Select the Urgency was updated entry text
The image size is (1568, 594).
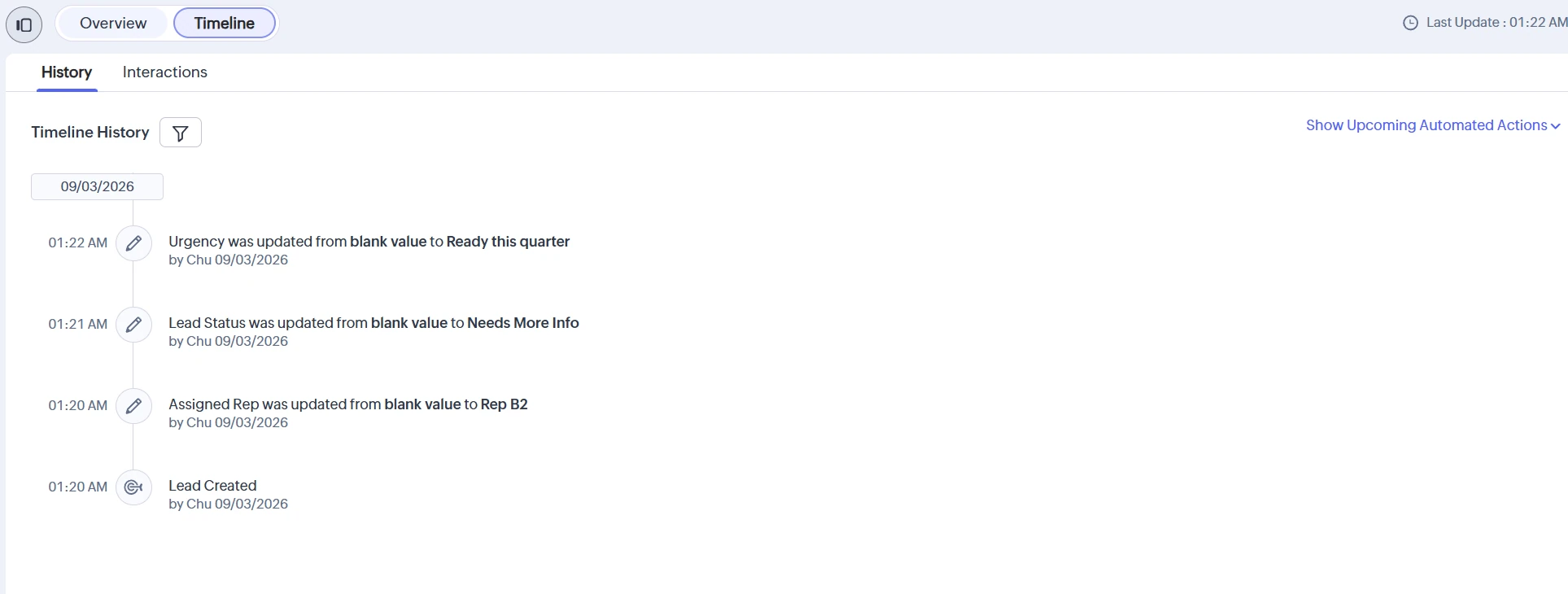(x=369, y=242)
